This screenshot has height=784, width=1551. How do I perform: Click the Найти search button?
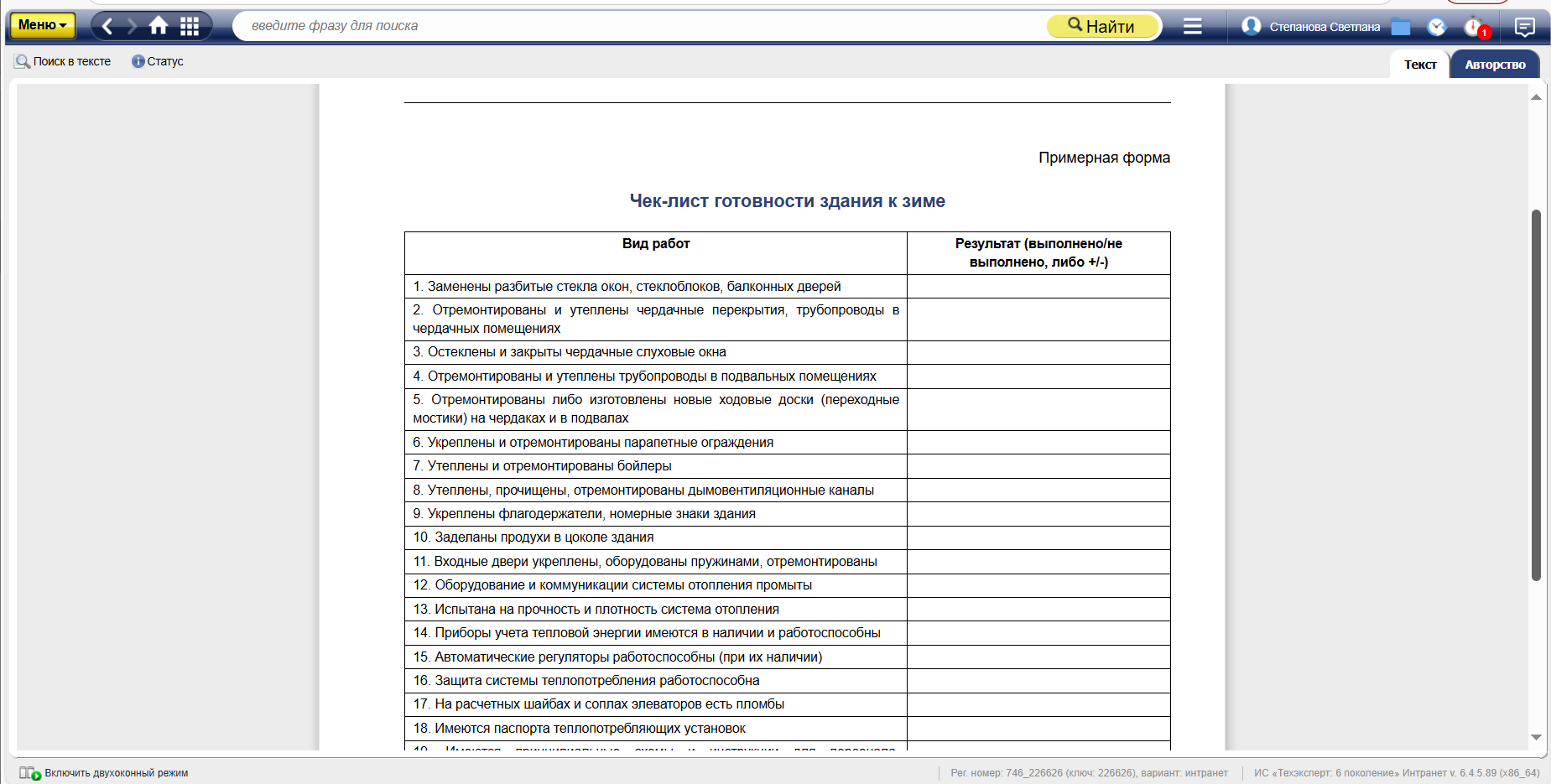coord(1101,26)
